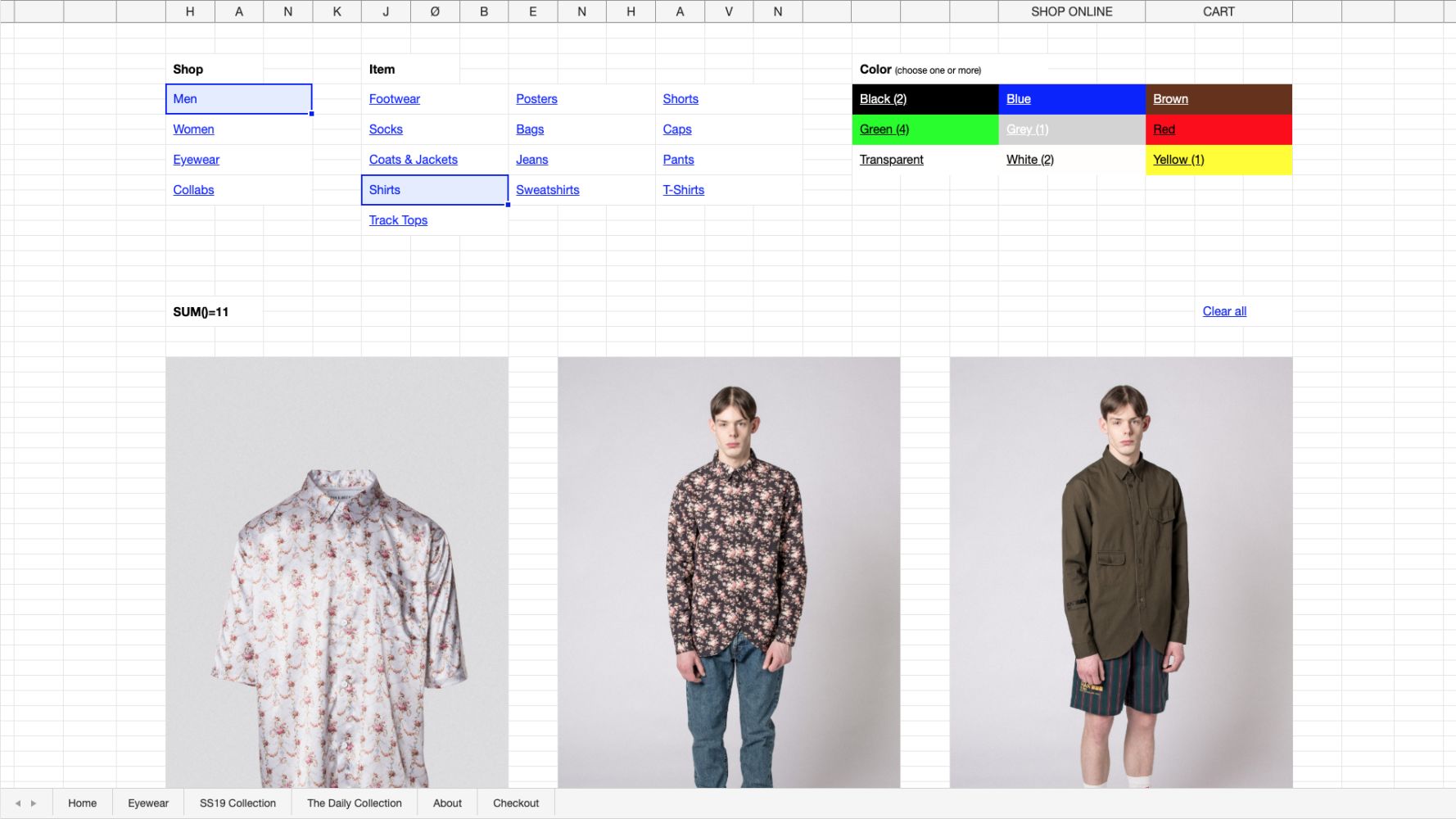Select the Men shop category

(238, 99)
